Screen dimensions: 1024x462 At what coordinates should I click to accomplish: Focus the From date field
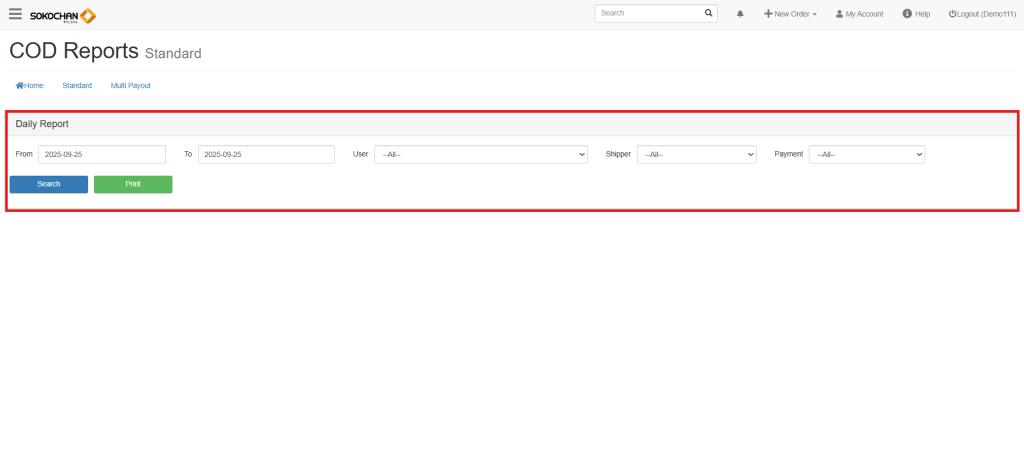101,154
